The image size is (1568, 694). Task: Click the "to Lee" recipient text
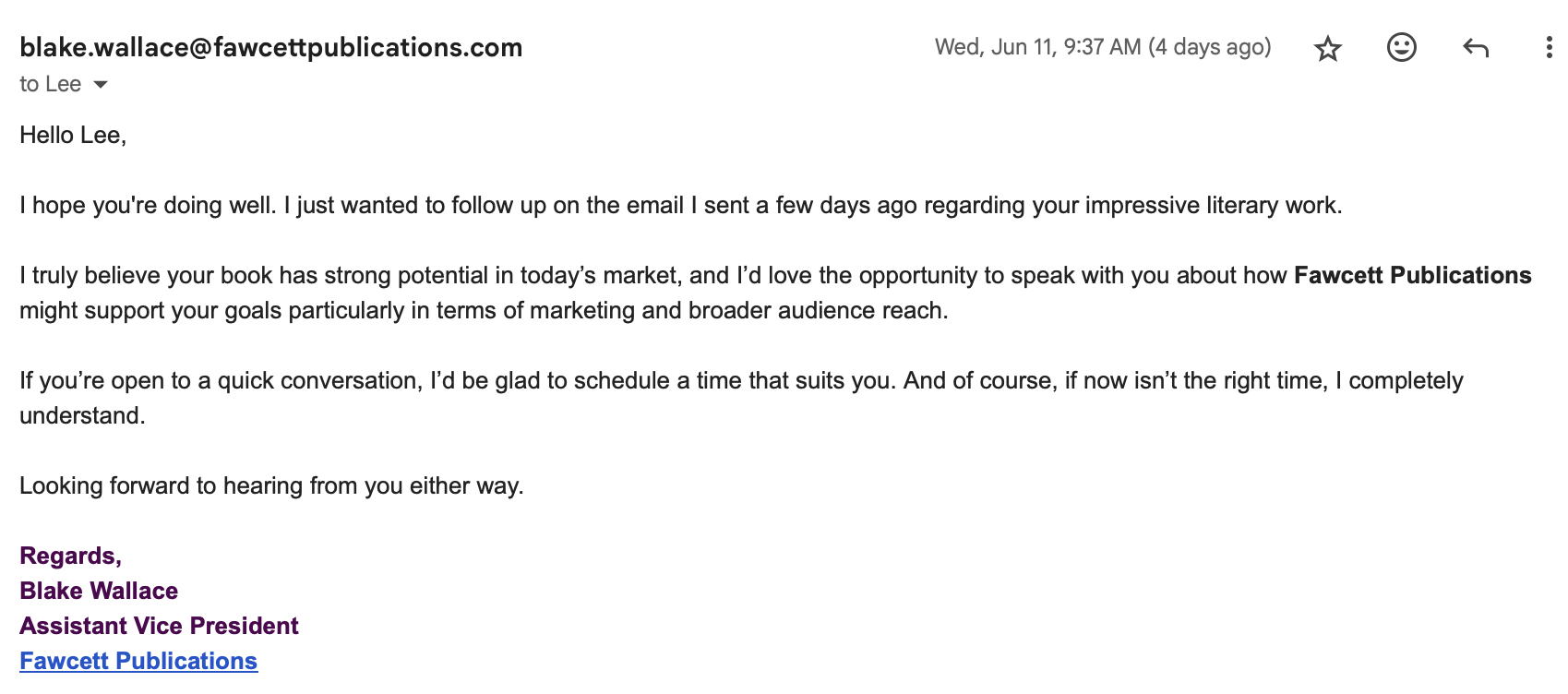[51, 84]
